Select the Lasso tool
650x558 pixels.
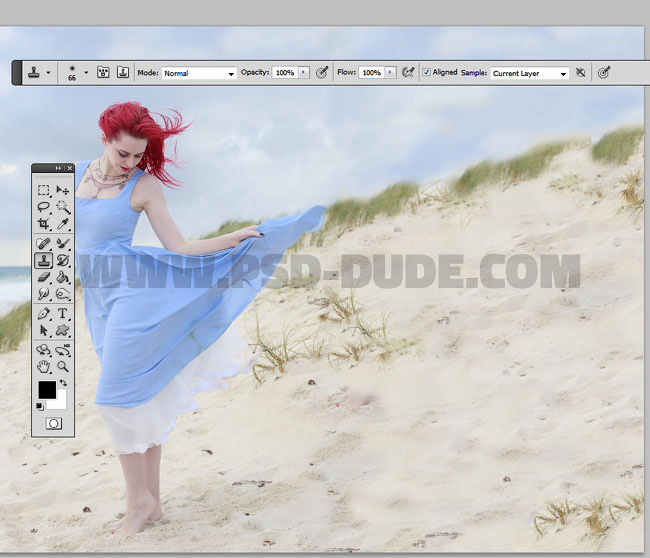coord(44,207)
